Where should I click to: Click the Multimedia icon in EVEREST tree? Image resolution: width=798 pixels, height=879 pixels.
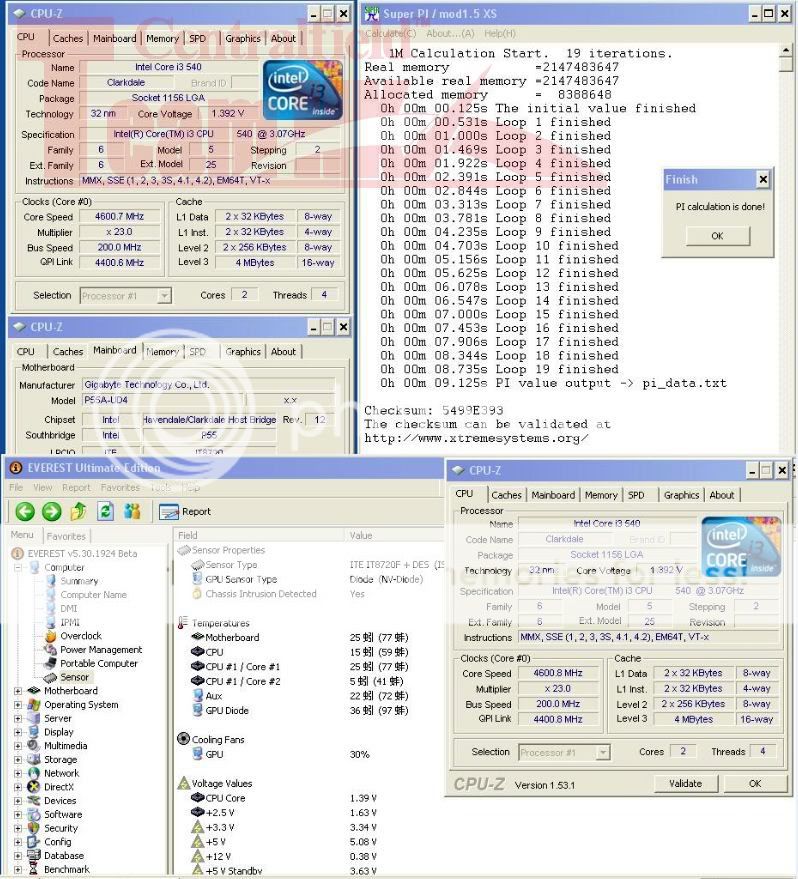pyautogui.click(x=34, y=746)
